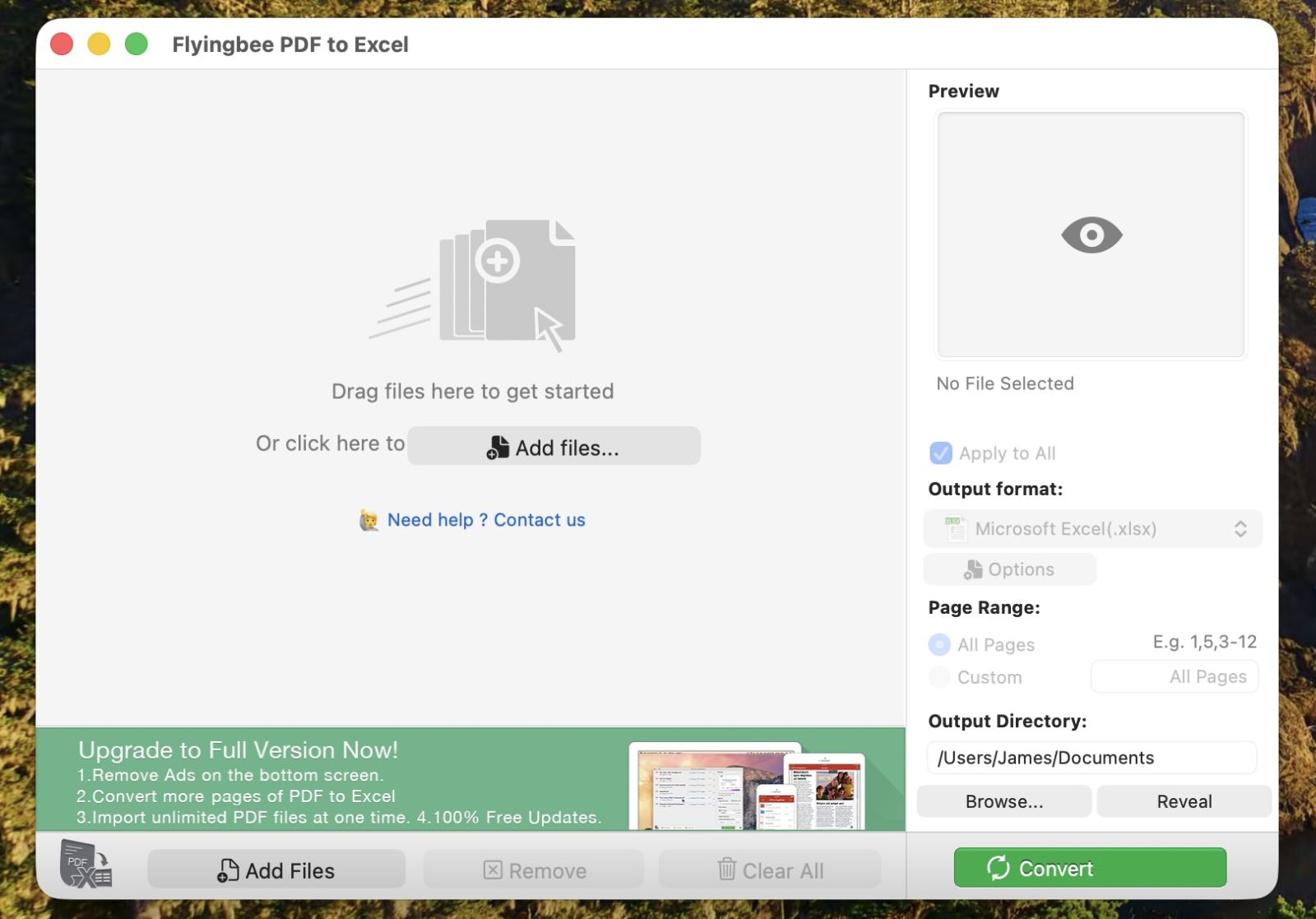Click Reveal to show output directory

pyautogui.click(x=1184, y=801)
